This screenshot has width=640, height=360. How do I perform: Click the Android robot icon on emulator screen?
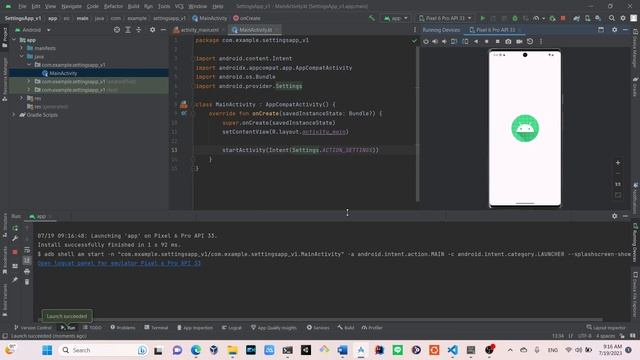(525, 128)
